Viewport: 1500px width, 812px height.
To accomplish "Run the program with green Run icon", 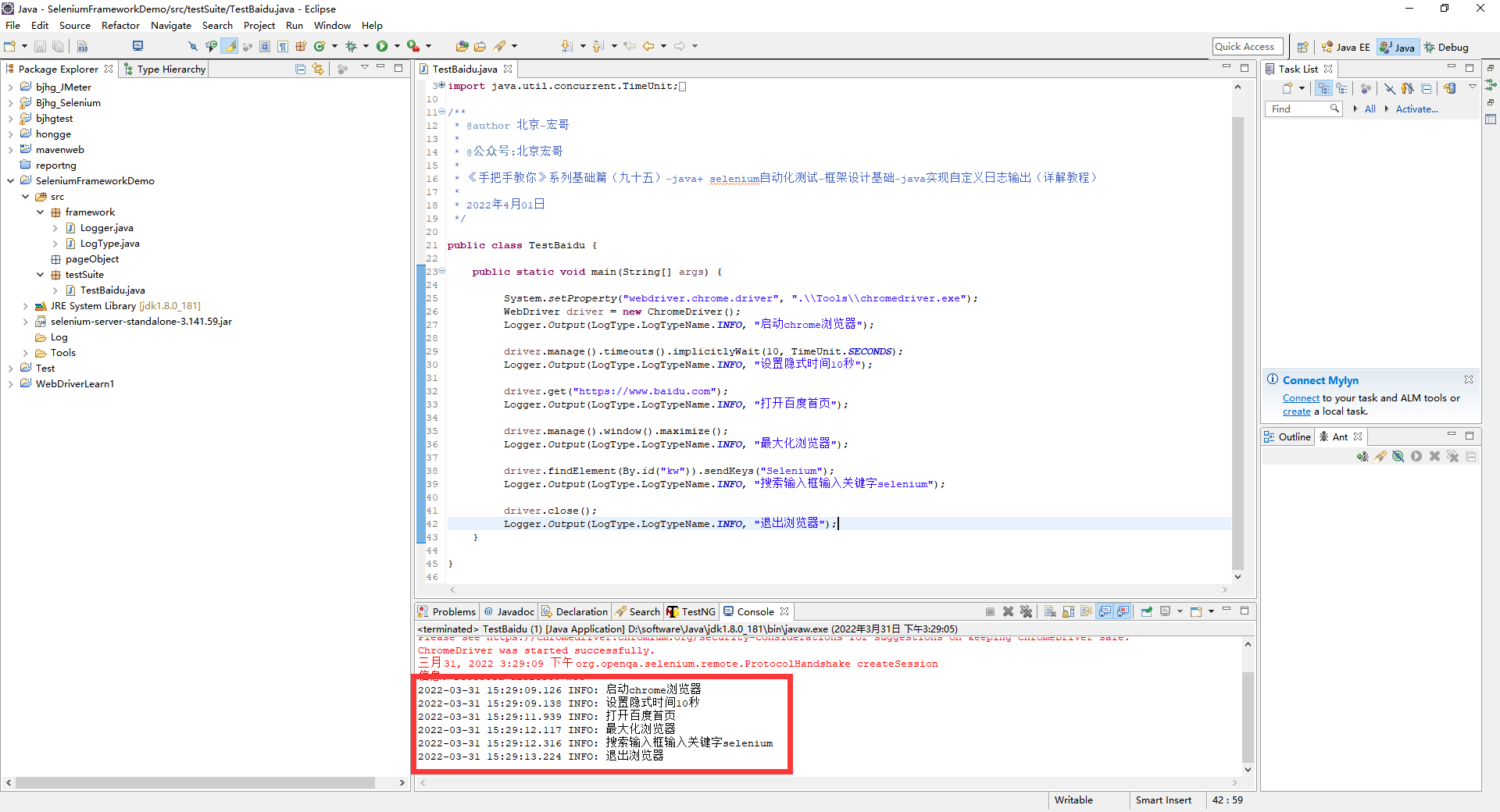I will click(382, 47).
